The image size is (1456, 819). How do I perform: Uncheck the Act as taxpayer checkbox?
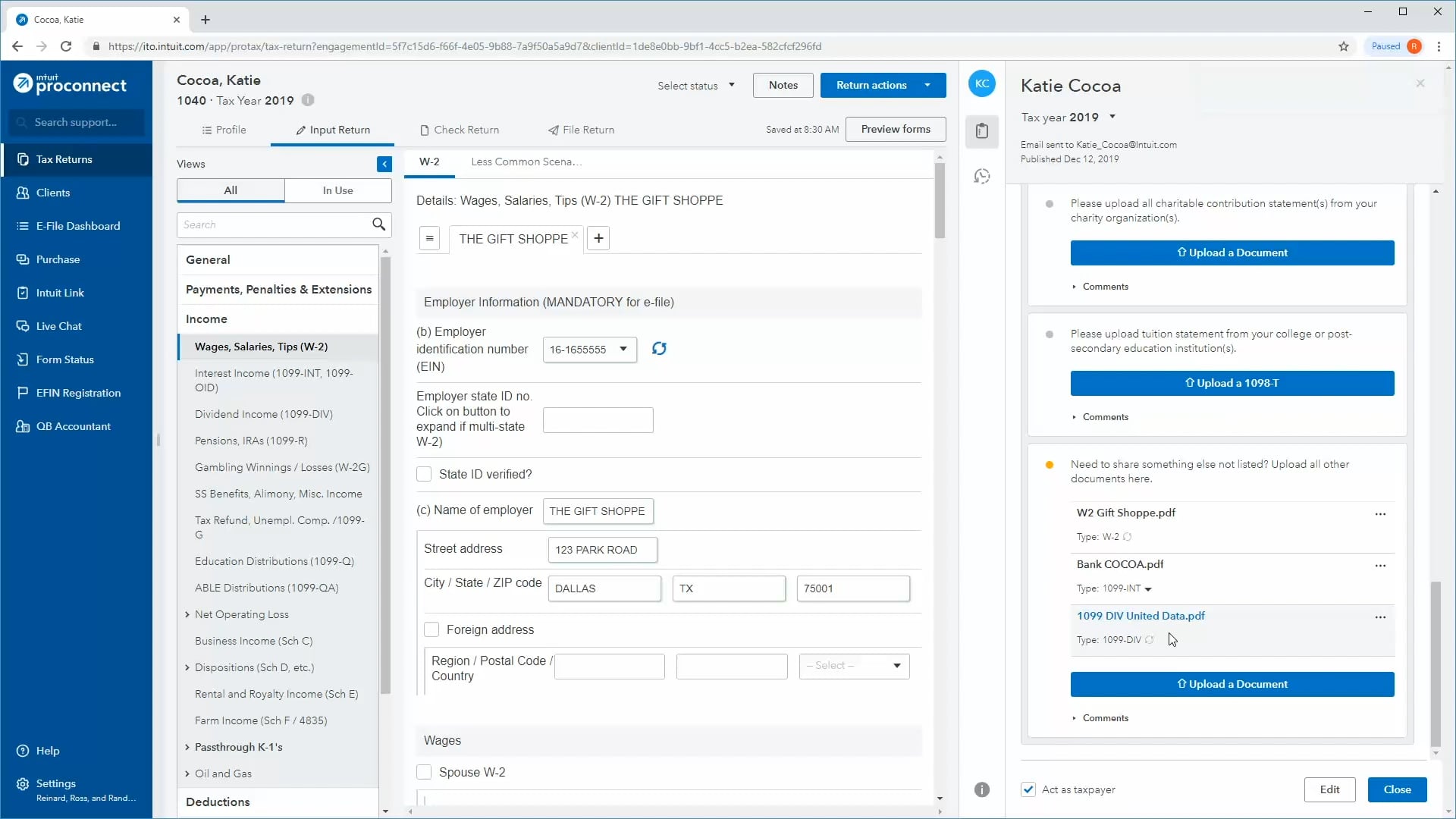[1028, 789]
